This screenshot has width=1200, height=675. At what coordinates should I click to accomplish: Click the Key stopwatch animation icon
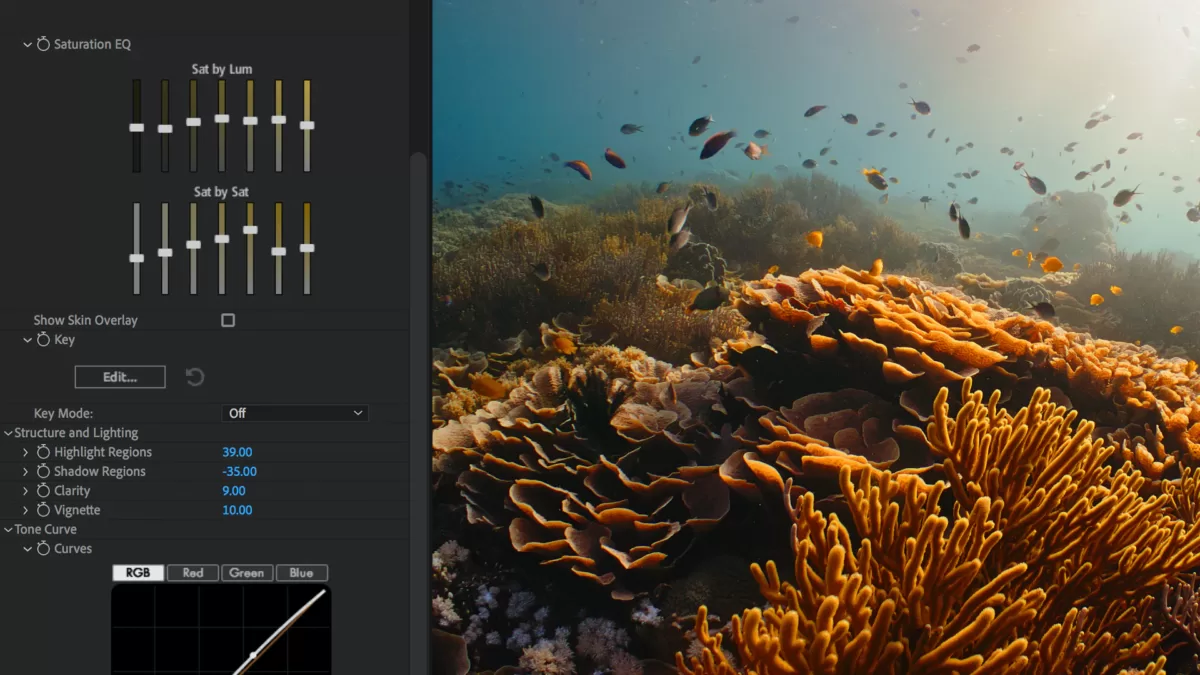tap(43, 340)
